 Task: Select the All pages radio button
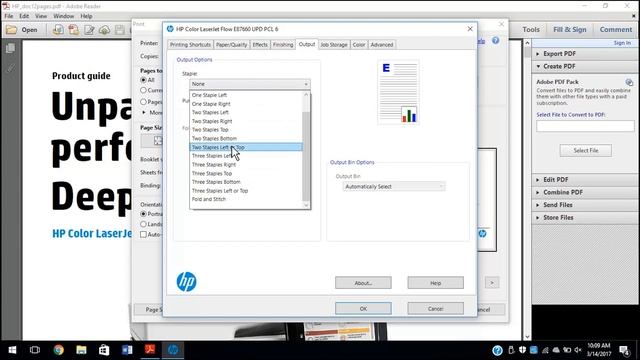[x=143, y=80]
